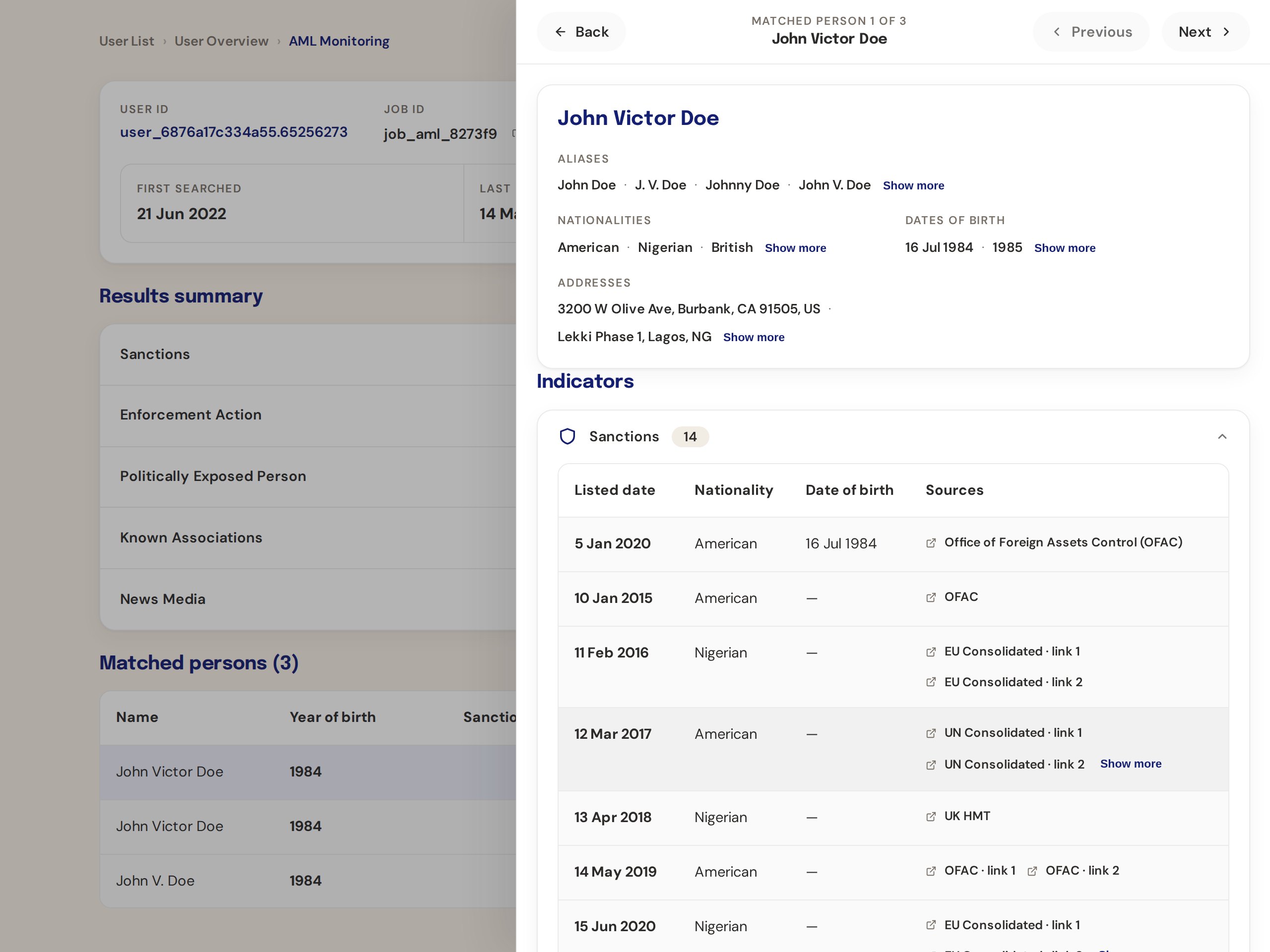
Task: Open AML Monitoring breadcrumb
Action: click(339, 41)
